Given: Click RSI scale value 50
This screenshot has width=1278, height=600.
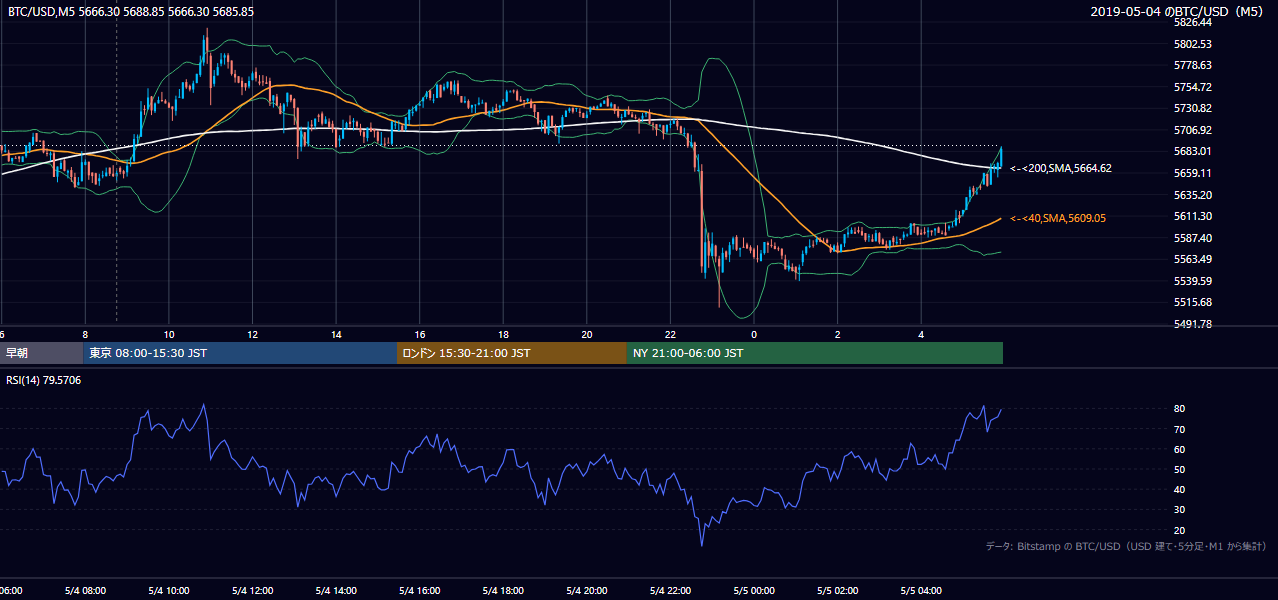Looking at the screenshot, I should click(x=1179, y=470).
